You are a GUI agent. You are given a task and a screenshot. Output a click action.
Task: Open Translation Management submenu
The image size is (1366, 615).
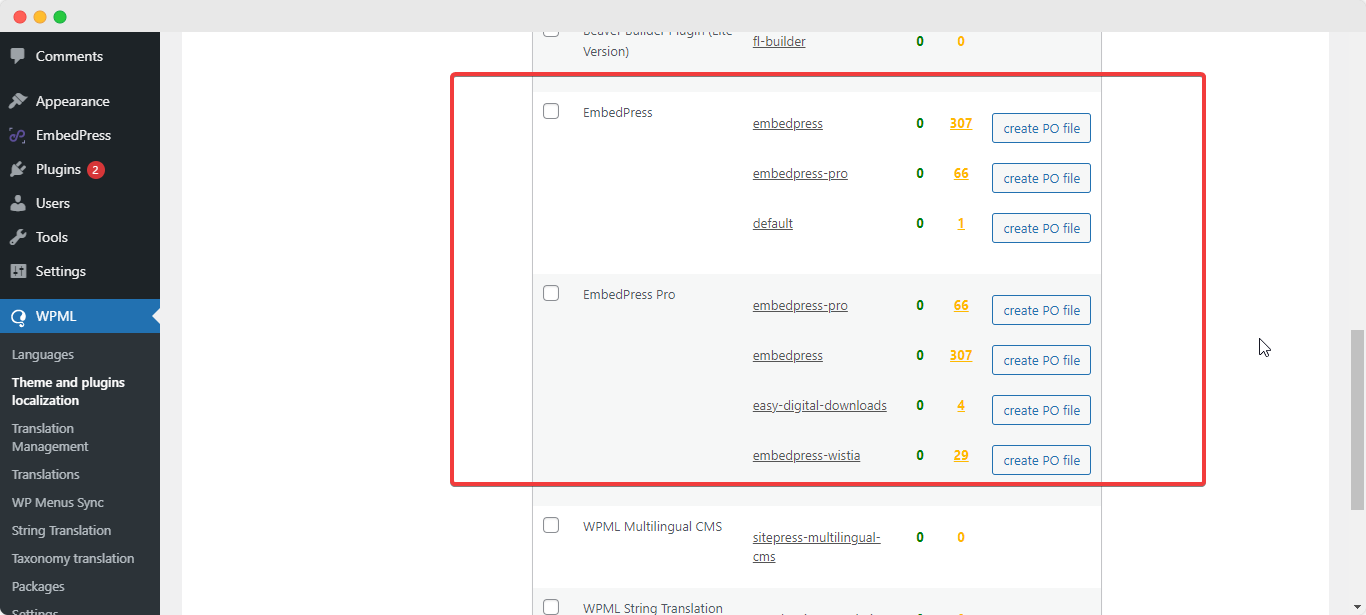tap(50, 437)
